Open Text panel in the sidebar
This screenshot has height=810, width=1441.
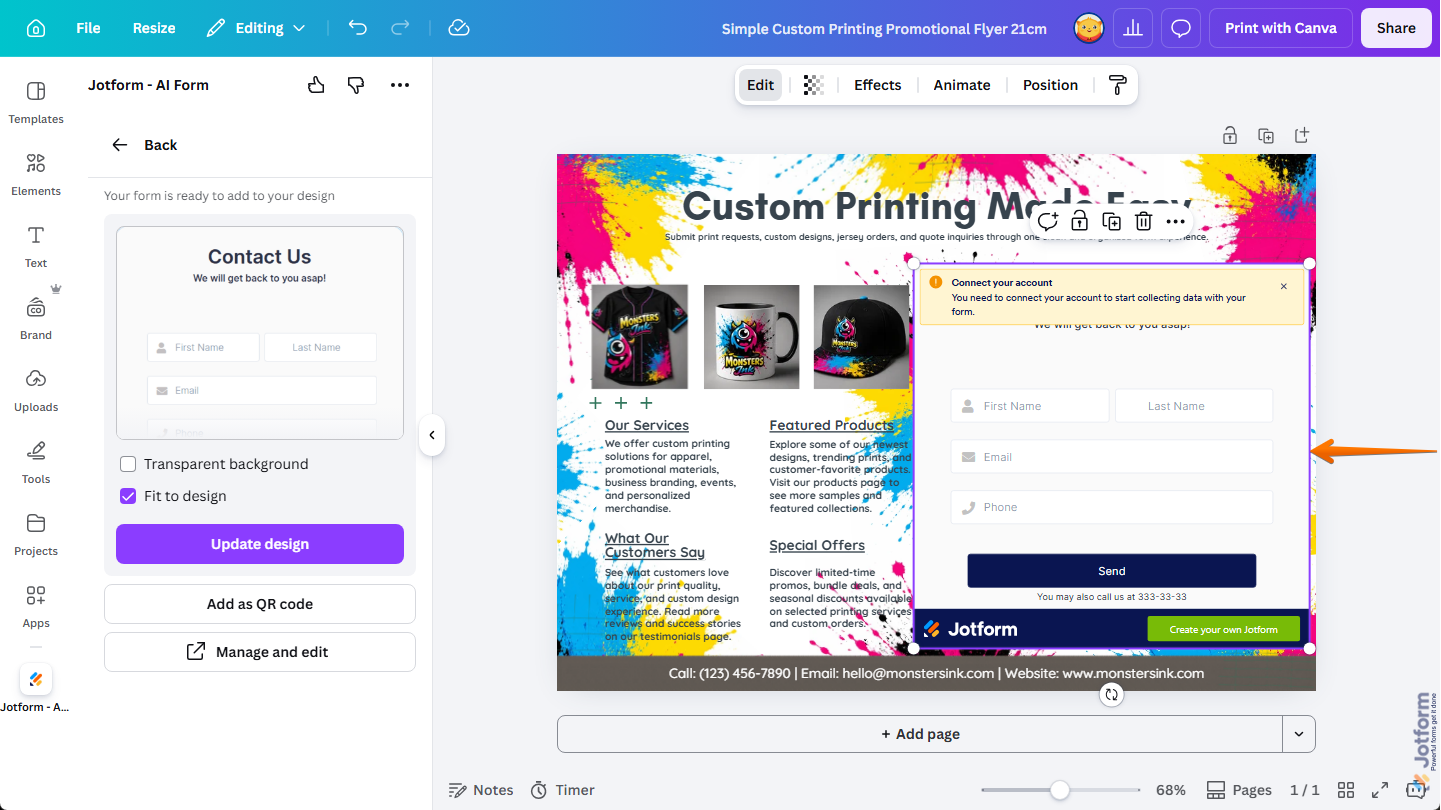tap(36, 246)
